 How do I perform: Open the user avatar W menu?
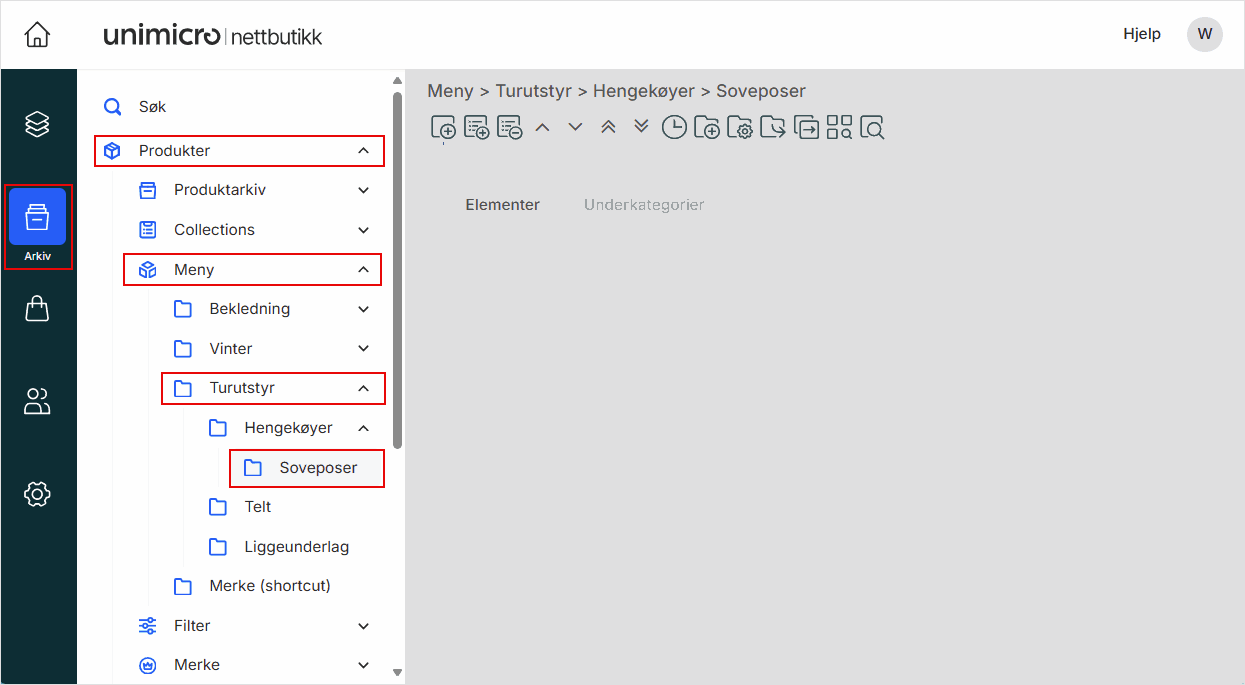[1204, 34]
